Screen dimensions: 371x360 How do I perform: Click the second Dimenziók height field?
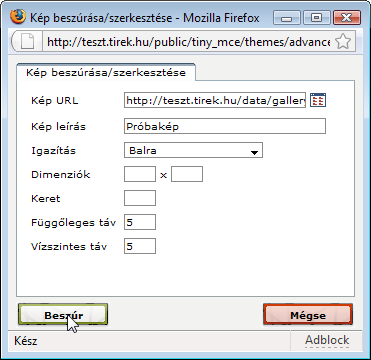(x=187, y=175)
